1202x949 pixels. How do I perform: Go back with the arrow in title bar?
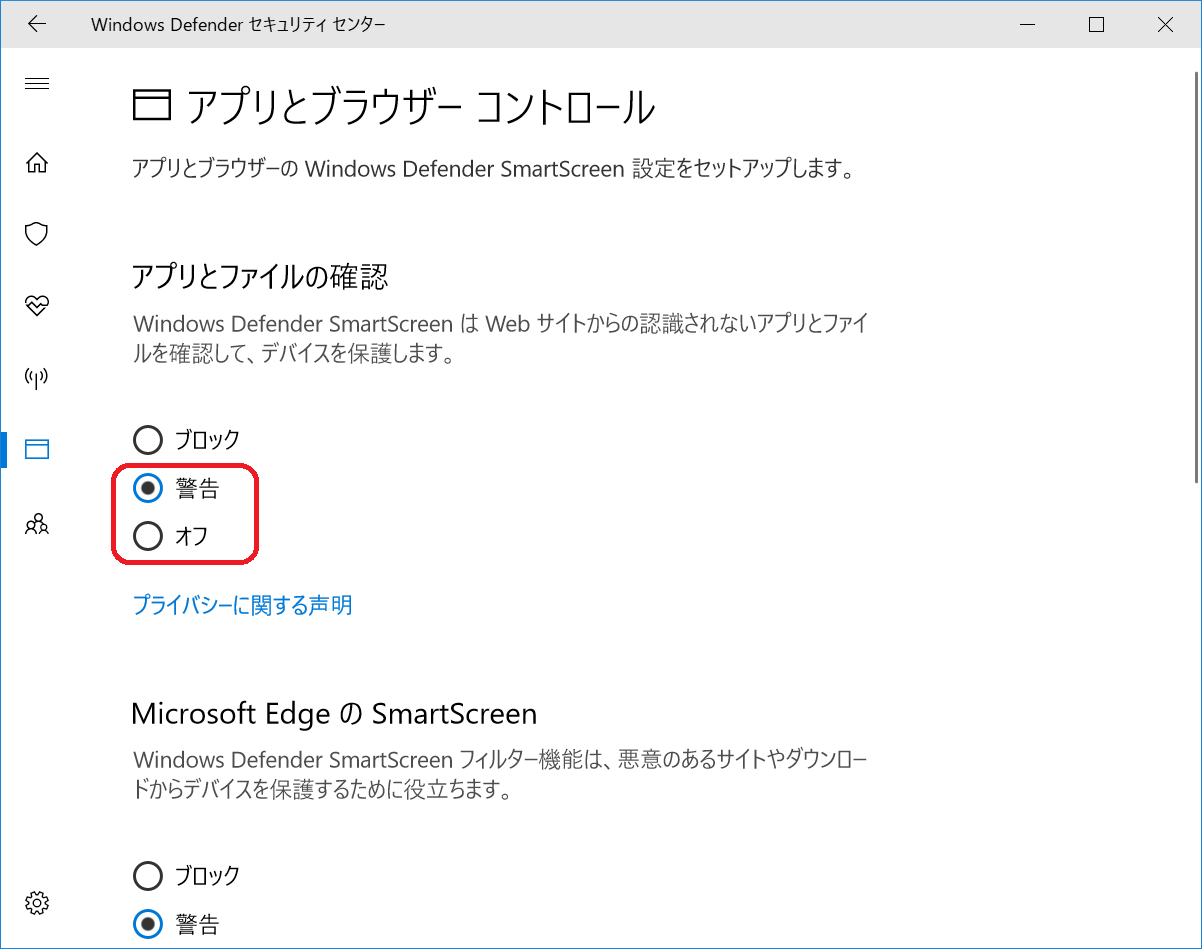click(37, 25)
